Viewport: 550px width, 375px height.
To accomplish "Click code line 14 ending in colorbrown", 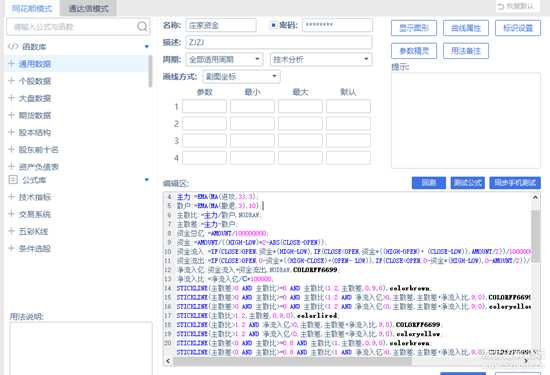I will pyautogui.click(x=304, y=288).
